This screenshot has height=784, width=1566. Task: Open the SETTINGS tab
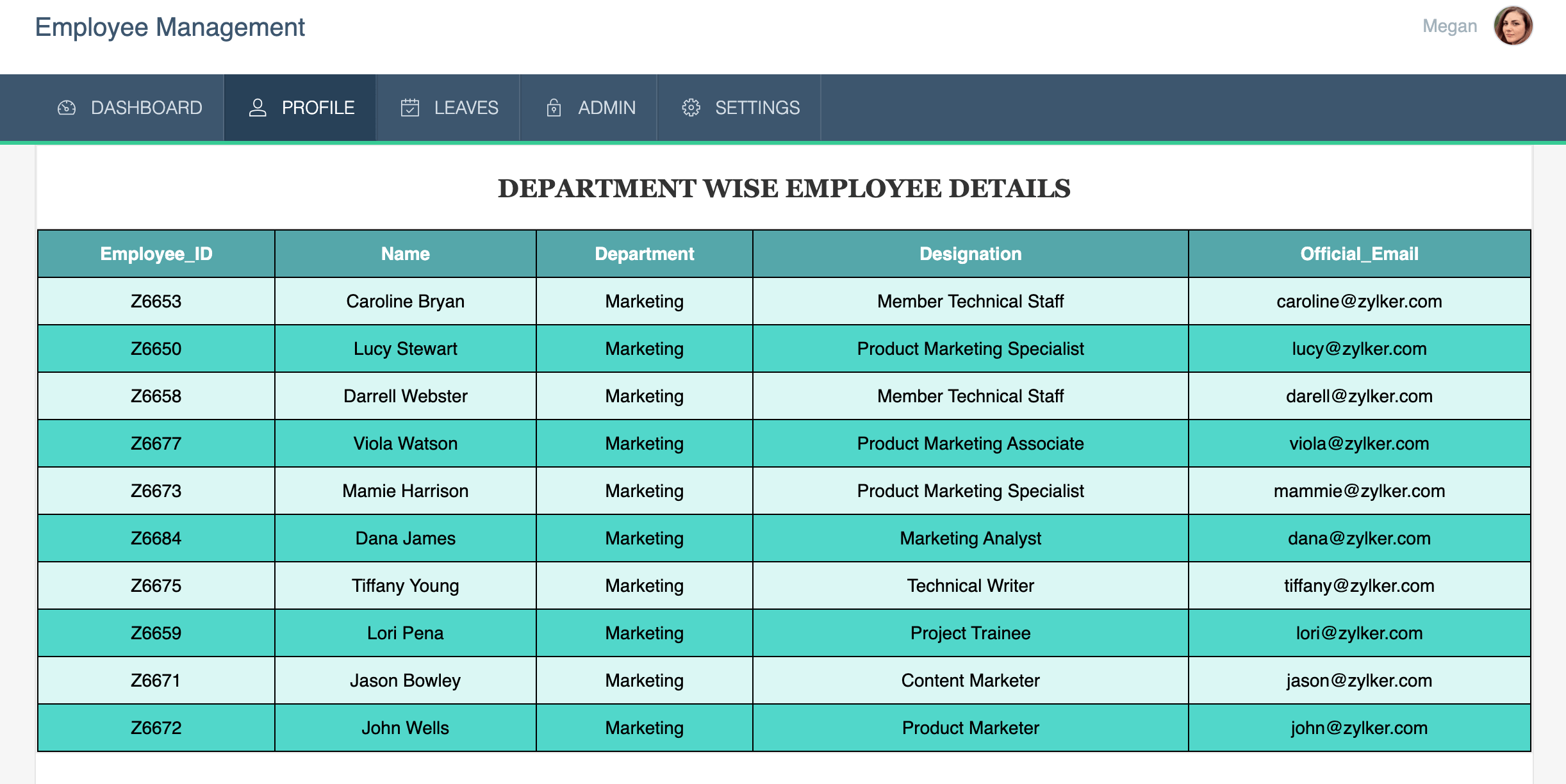coord(757,108)
